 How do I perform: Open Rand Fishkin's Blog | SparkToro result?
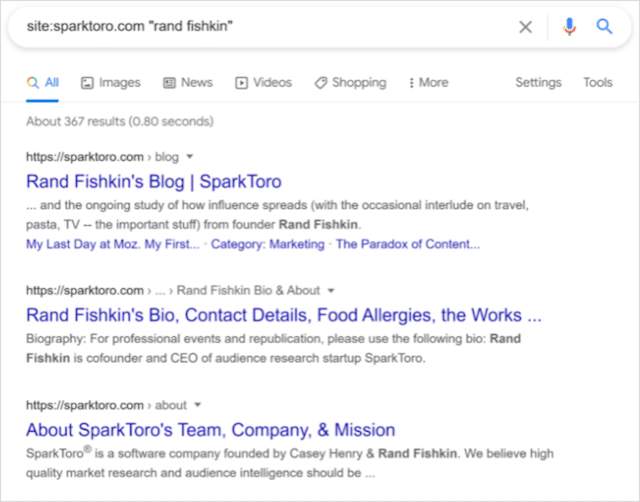coord(154,182)
